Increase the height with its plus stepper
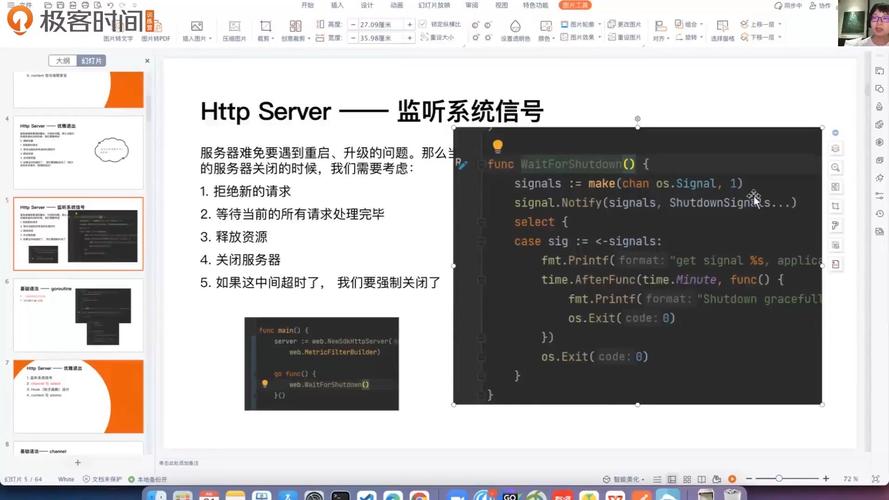This screenshot has height=500, width=889. pos(409,24)
